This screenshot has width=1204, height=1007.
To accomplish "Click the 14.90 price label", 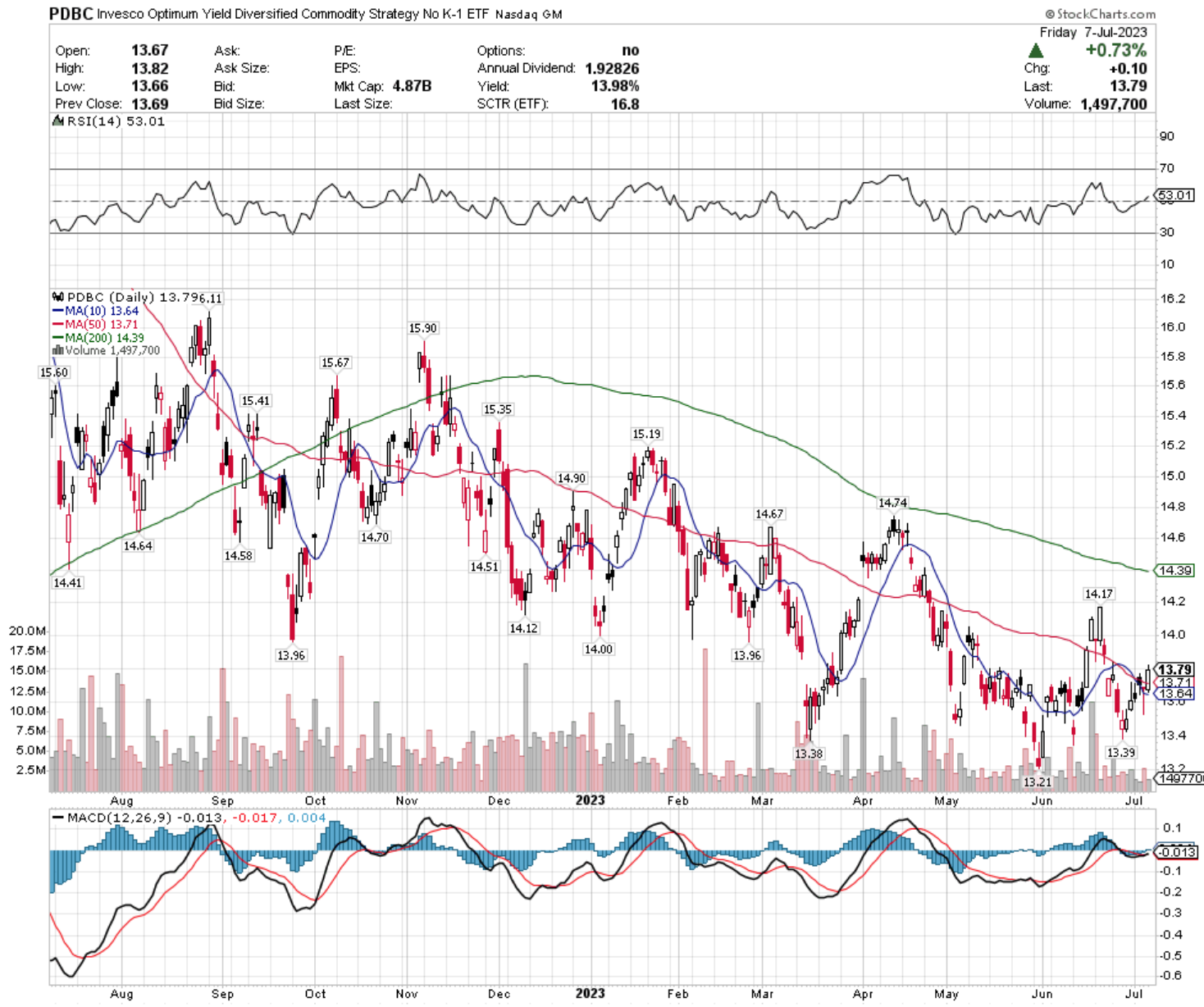I will click(x=572, y=478).
